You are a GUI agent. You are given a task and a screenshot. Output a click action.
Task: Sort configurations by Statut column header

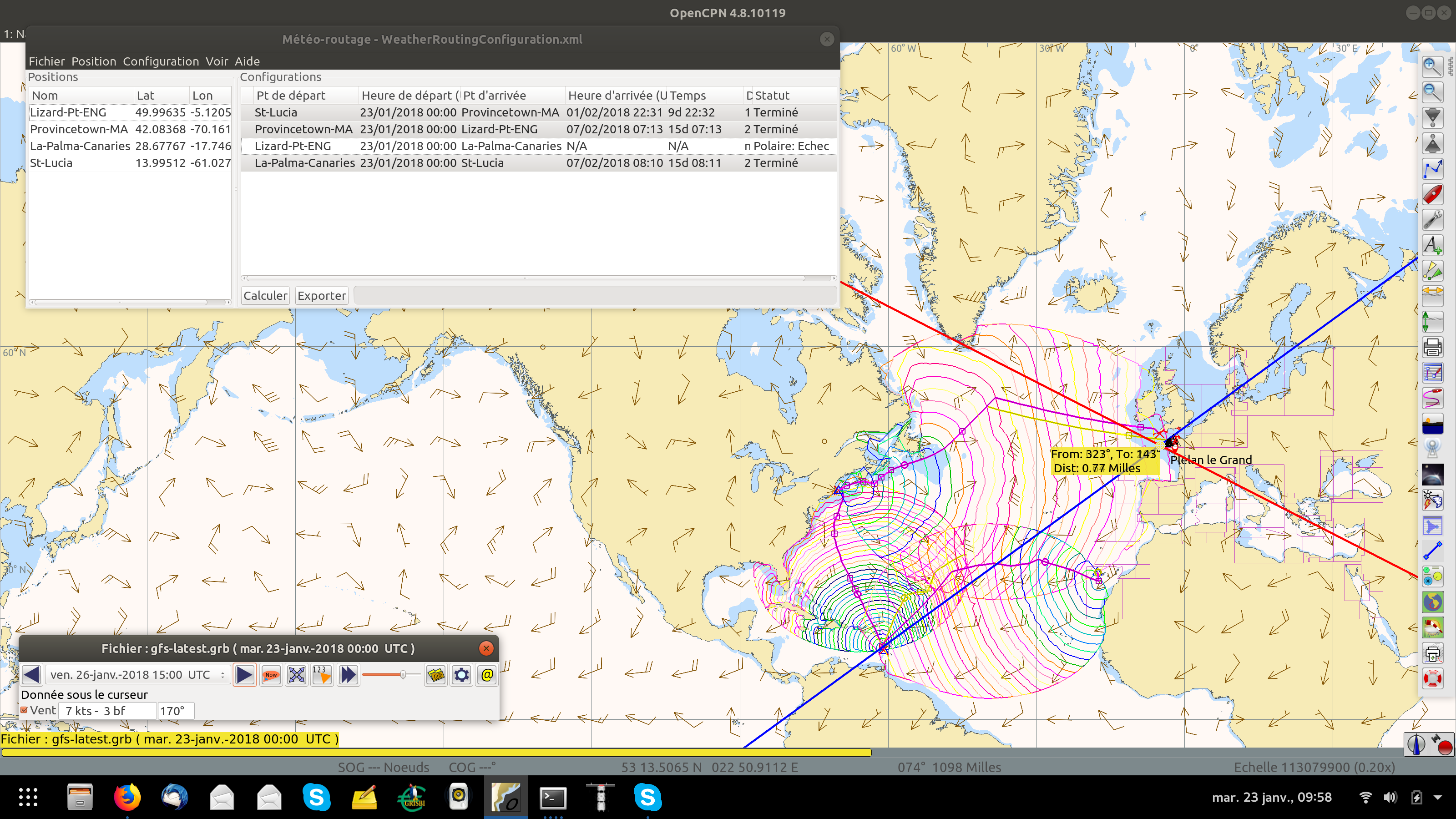click(794, 95)
